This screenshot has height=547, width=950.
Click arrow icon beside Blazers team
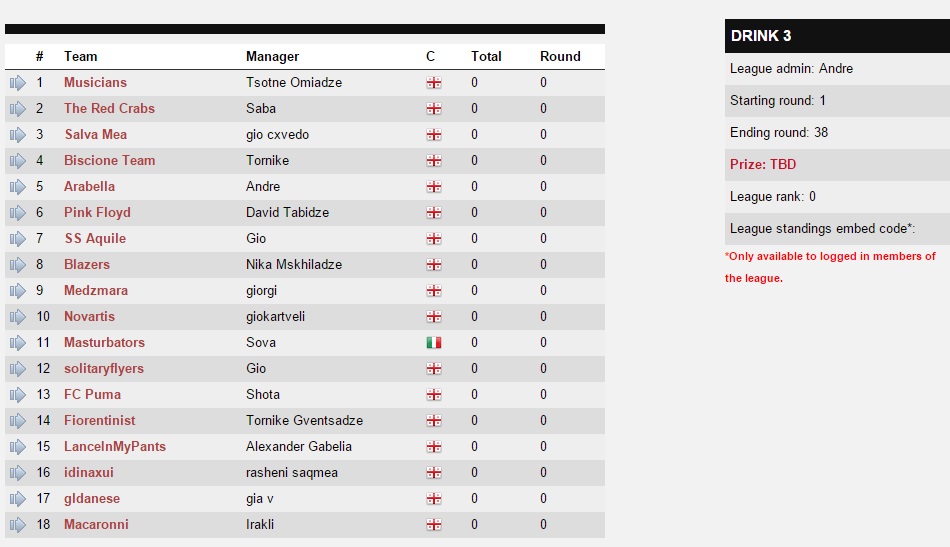(x=18, y=265)
